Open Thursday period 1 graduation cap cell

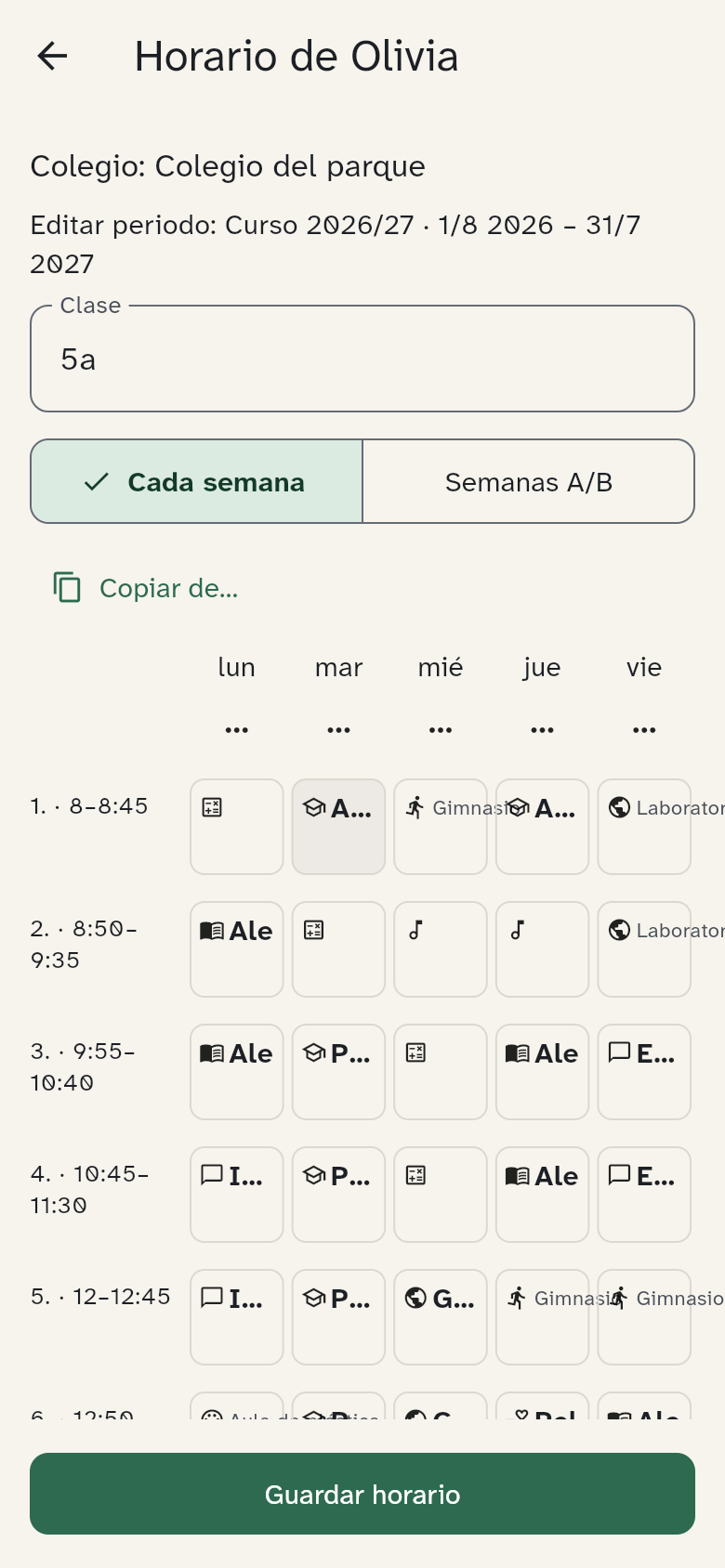pyautogui.click(x=542, y=827)
